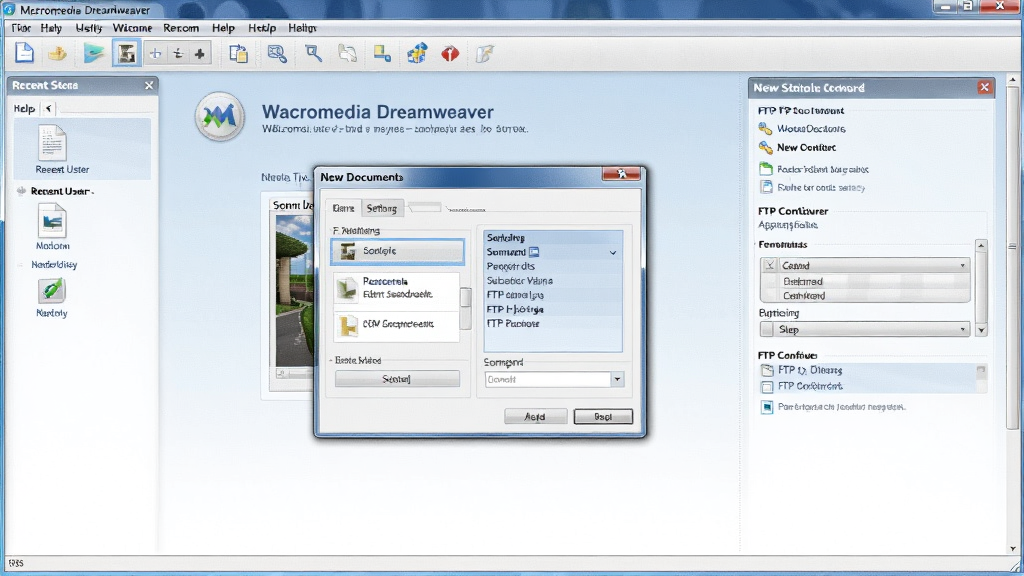
Task: Expand the Recent User tree node
Action: click(21, 191)
